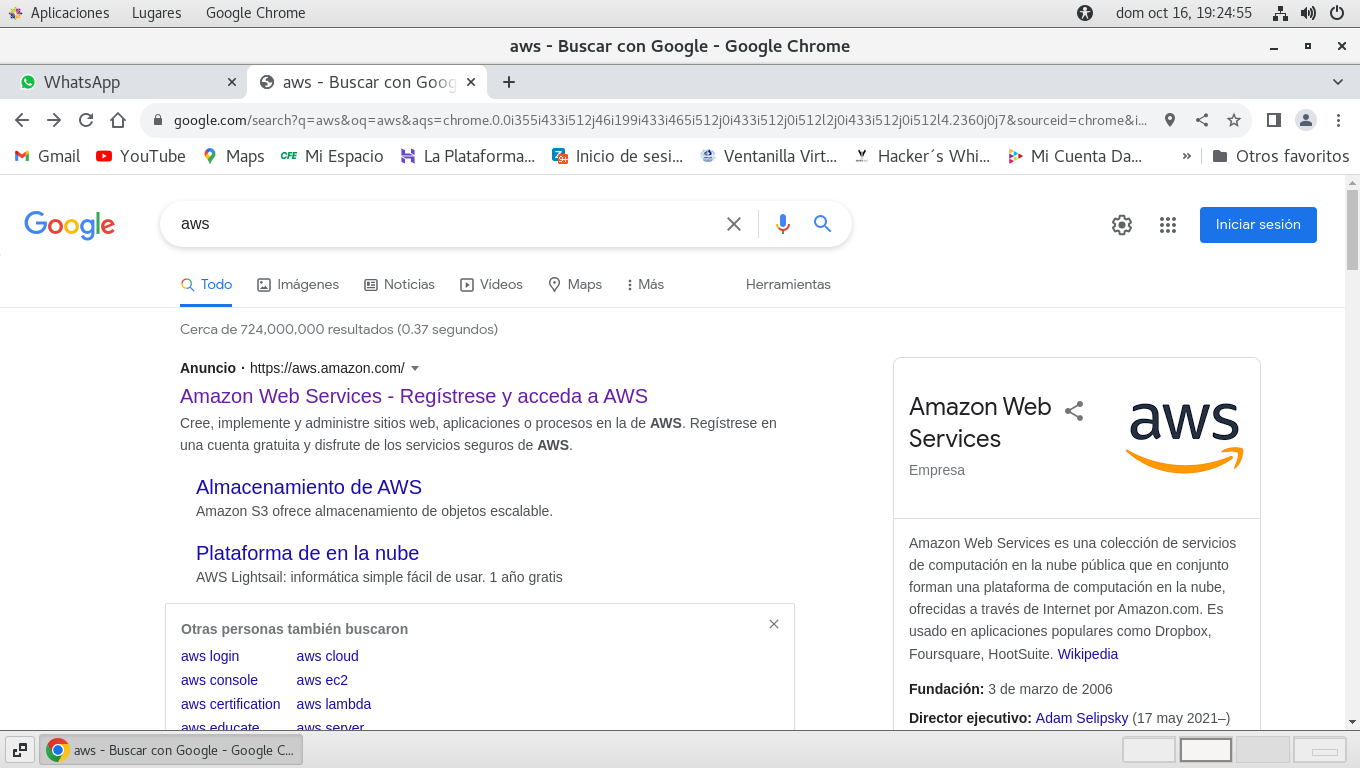
Task: Open the Más search options menu
Action: [x=645, y=284]
